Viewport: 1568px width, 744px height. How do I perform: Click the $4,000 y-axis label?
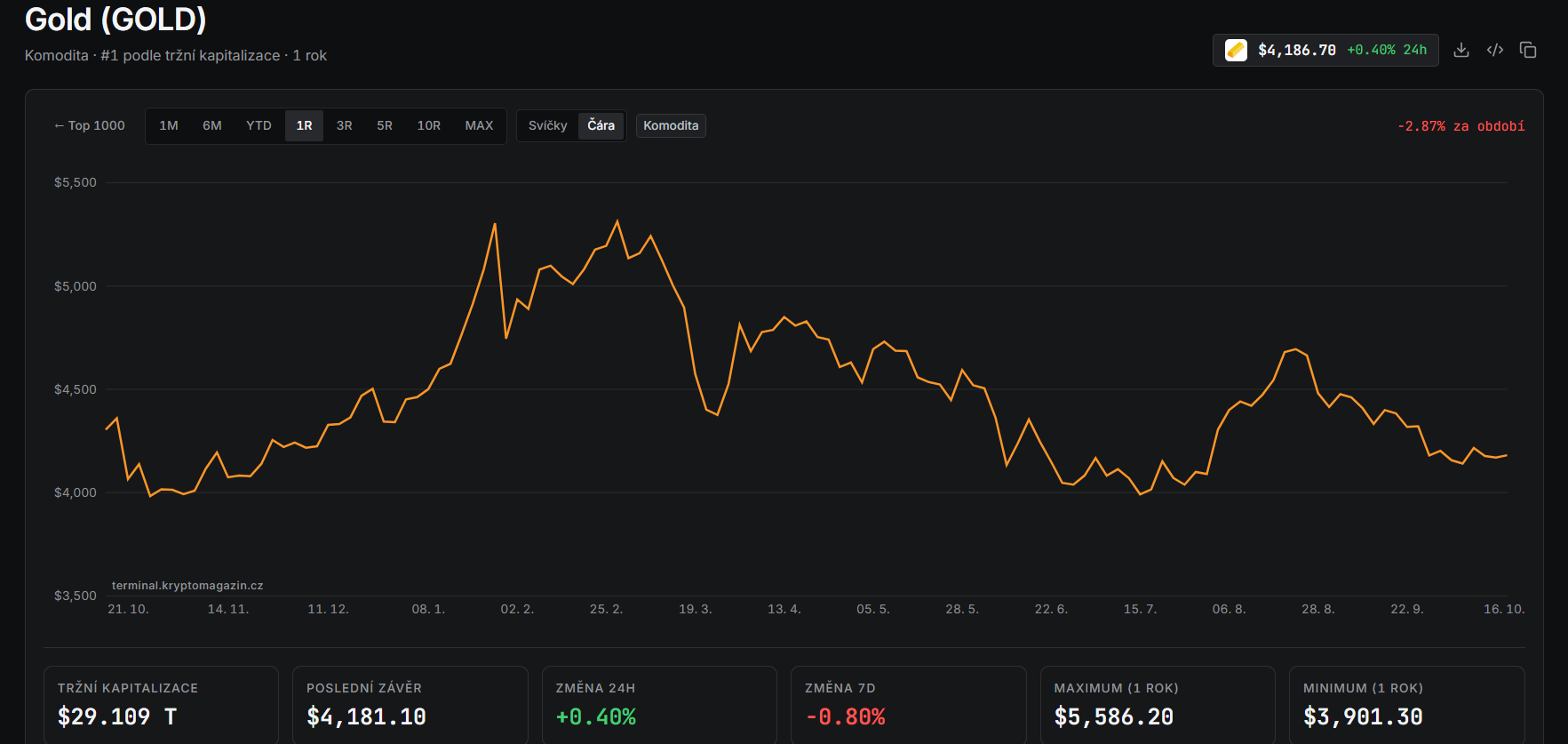[x=76, y=492]
